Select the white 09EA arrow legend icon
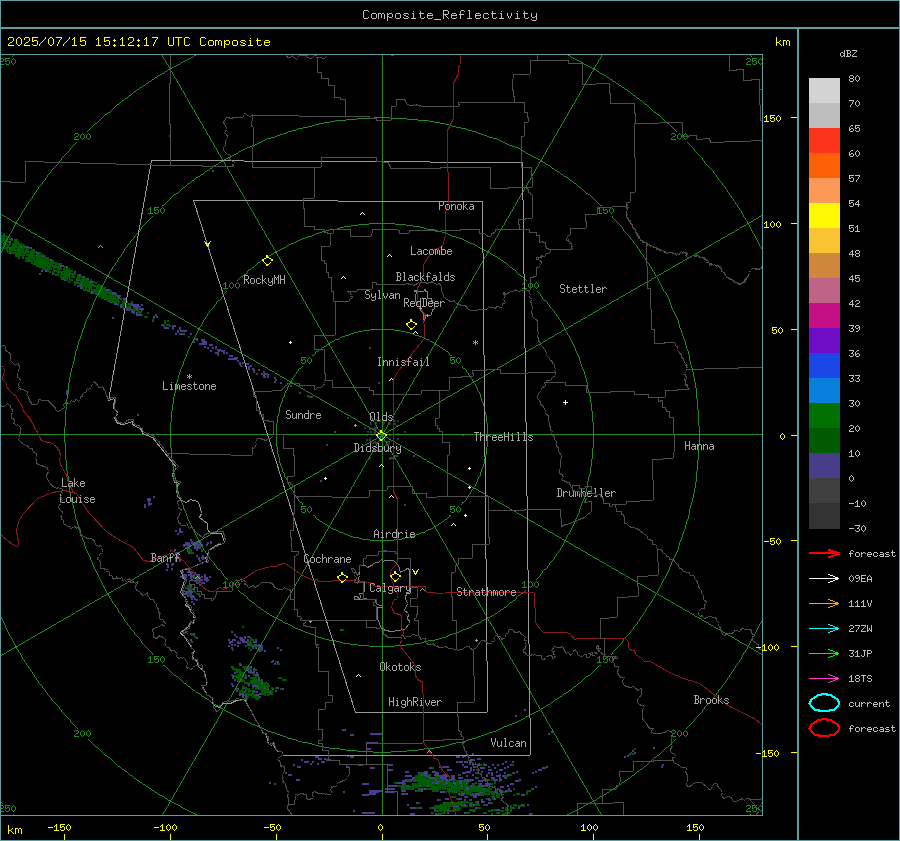 (x=824, y=578)
